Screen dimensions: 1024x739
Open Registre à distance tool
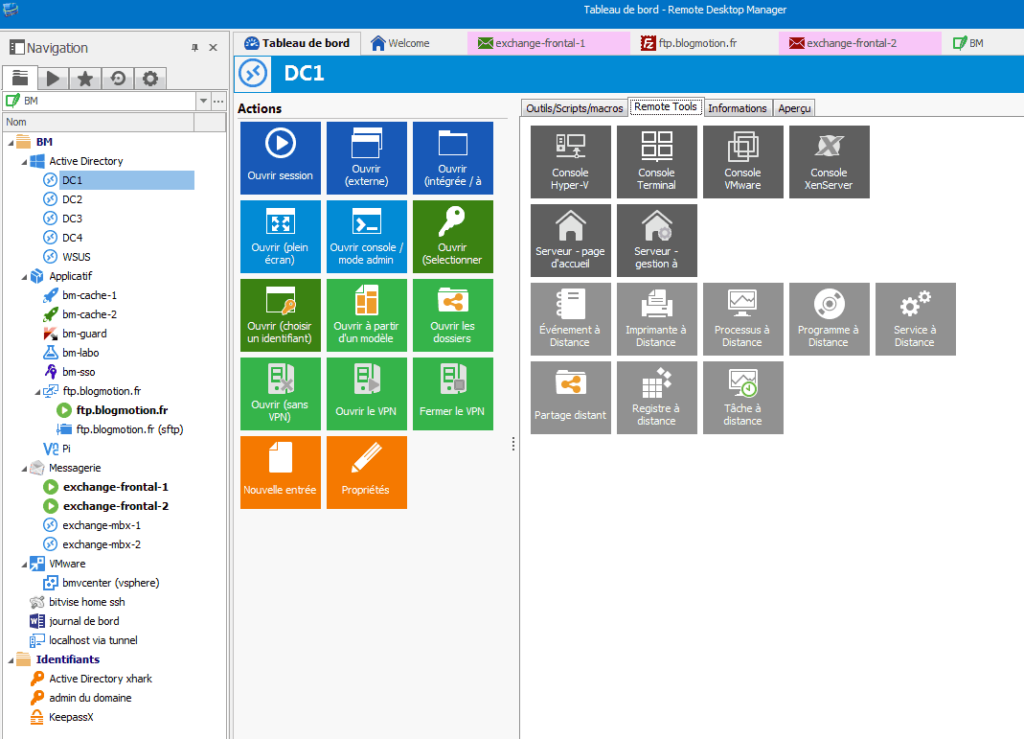(657, 397)
